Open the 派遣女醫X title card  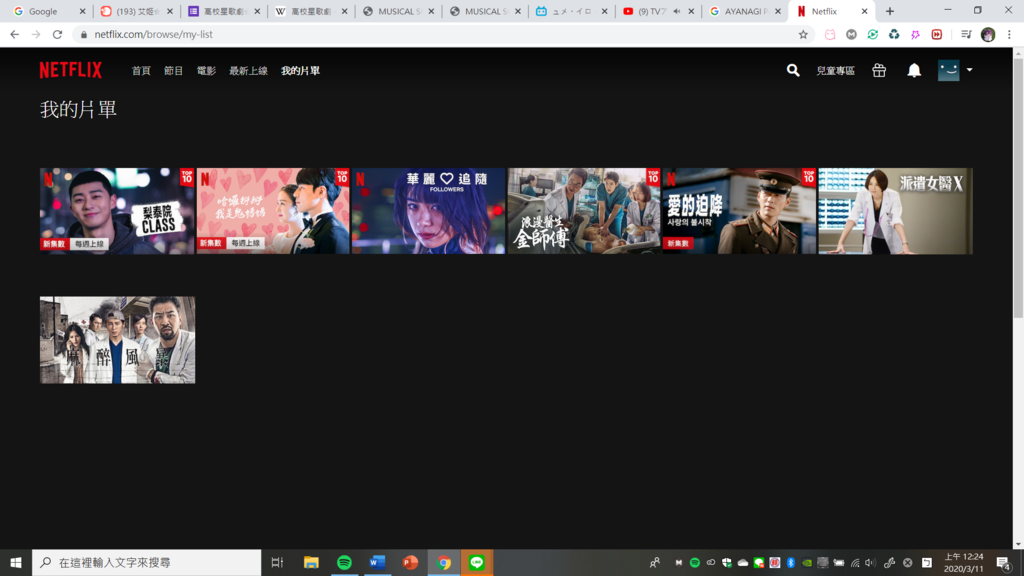click(x=895, y=211)
